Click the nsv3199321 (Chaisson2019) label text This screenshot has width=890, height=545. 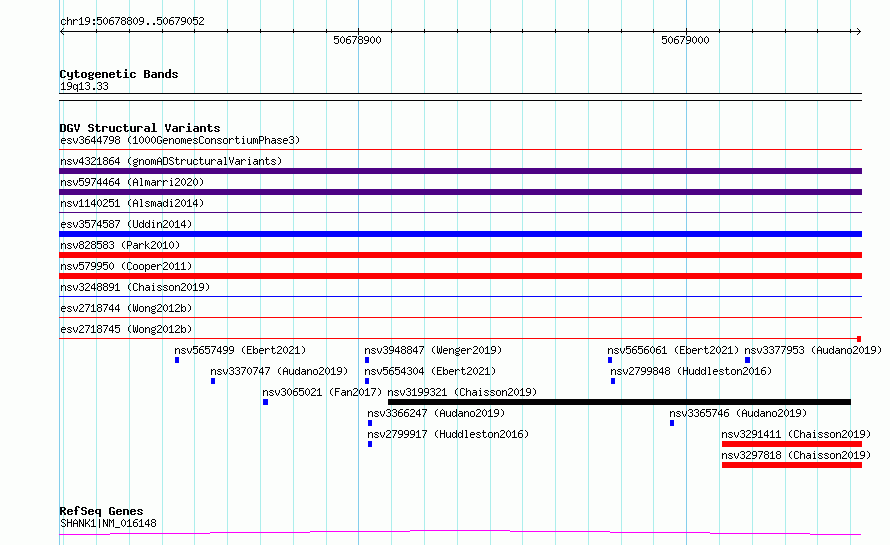pos(462,392)
